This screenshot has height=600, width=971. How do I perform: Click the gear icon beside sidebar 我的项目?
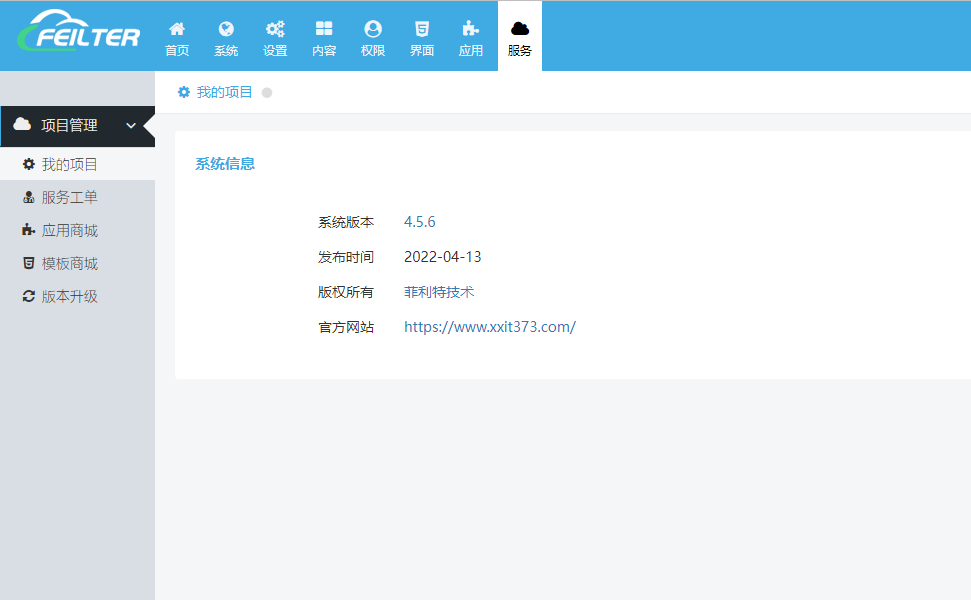pyautogui.click(x=28, y=164)
